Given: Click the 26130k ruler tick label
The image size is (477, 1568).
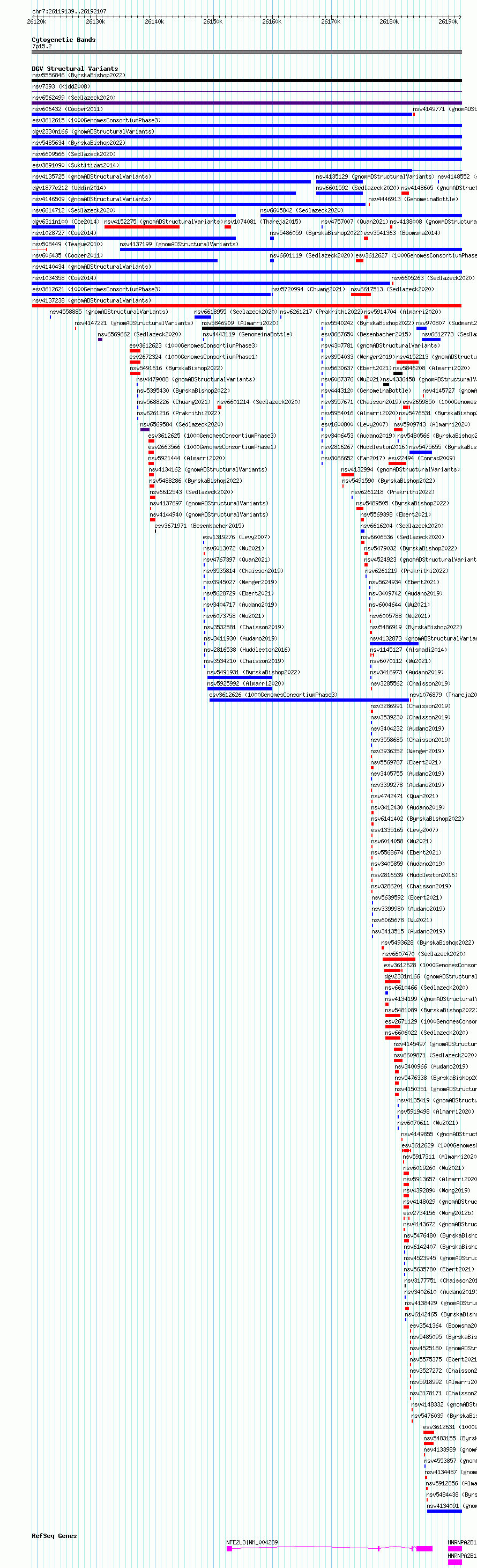Looking at the screenshot, I should point(95,22).
